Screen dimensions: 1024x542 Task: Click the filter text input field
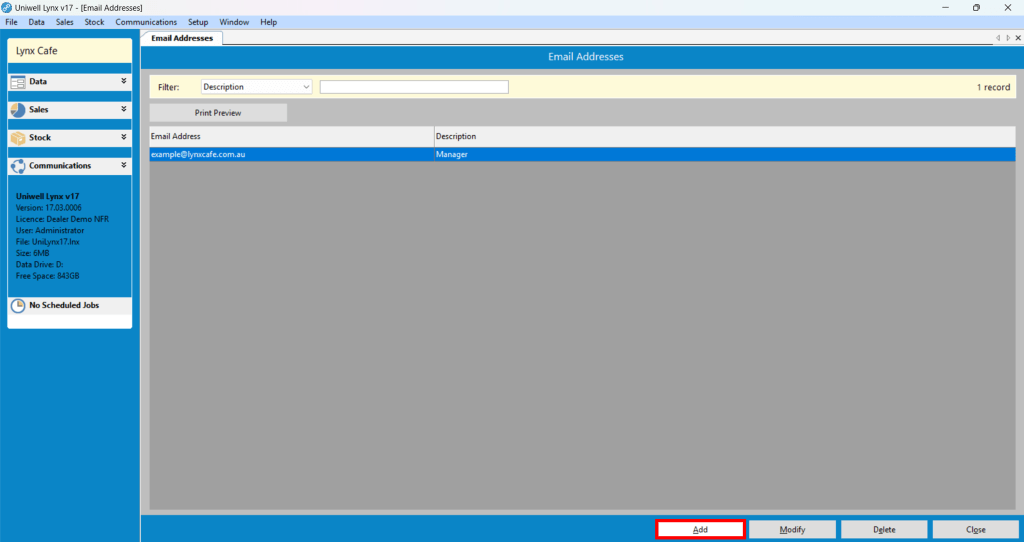414,87
